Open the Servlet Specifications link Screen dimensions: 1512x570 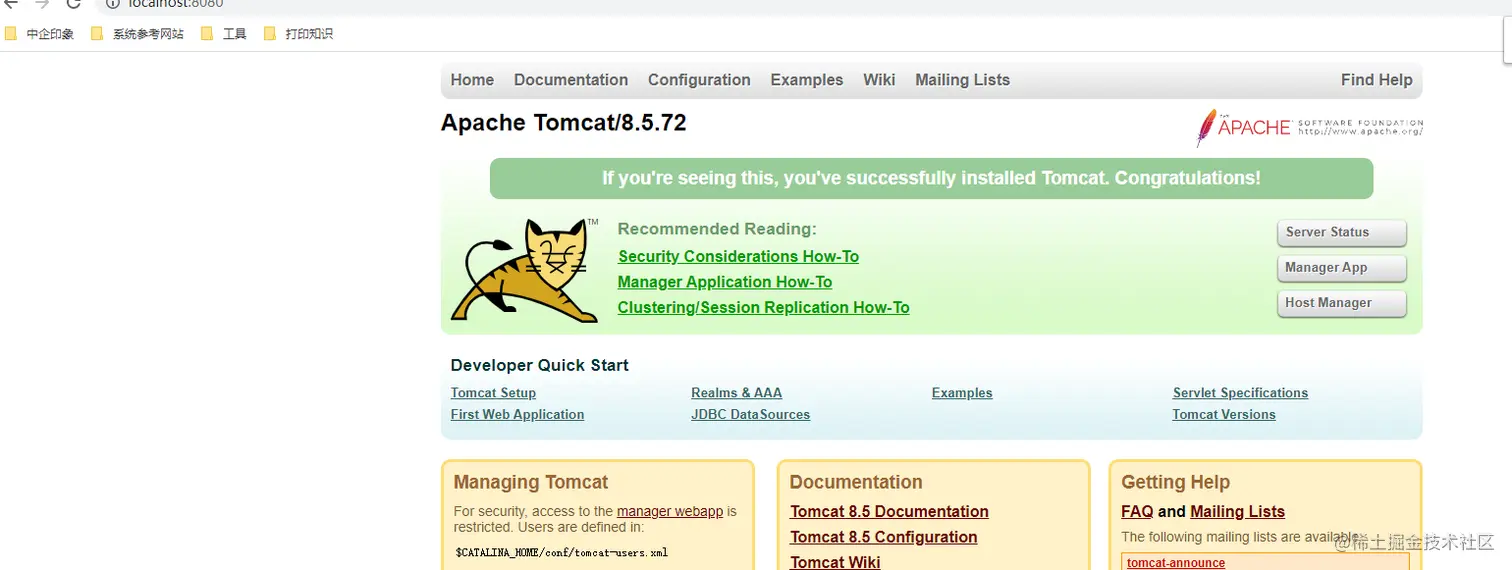pyautogui.click(x=1240, y=393)
